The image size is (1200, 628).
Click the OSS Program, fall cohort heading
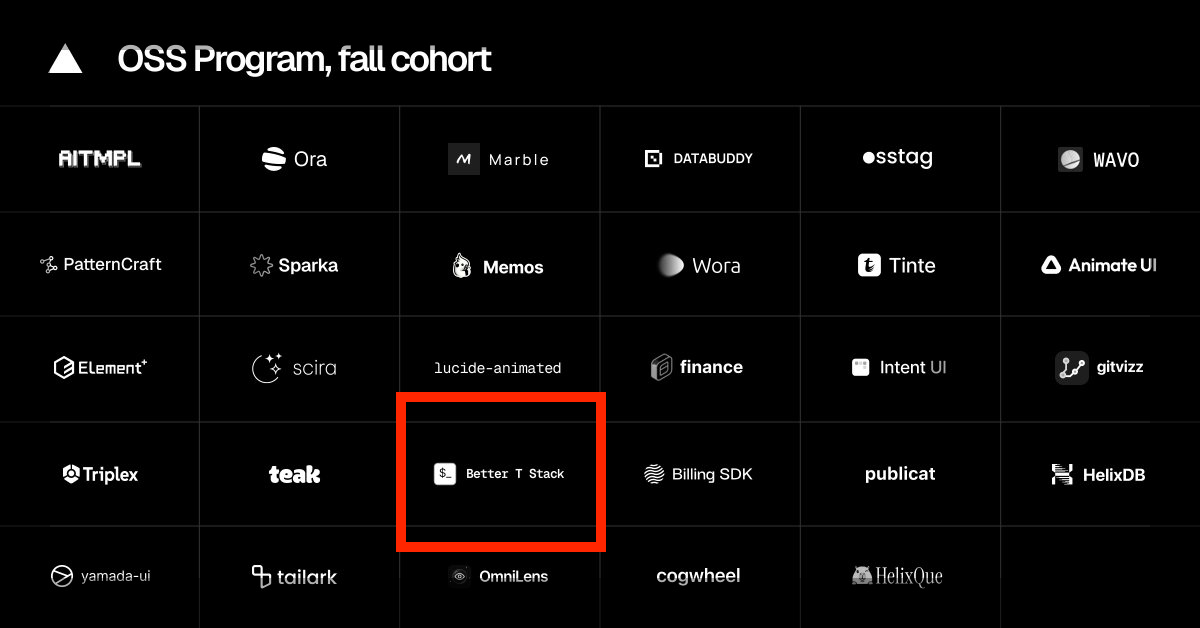304,60
